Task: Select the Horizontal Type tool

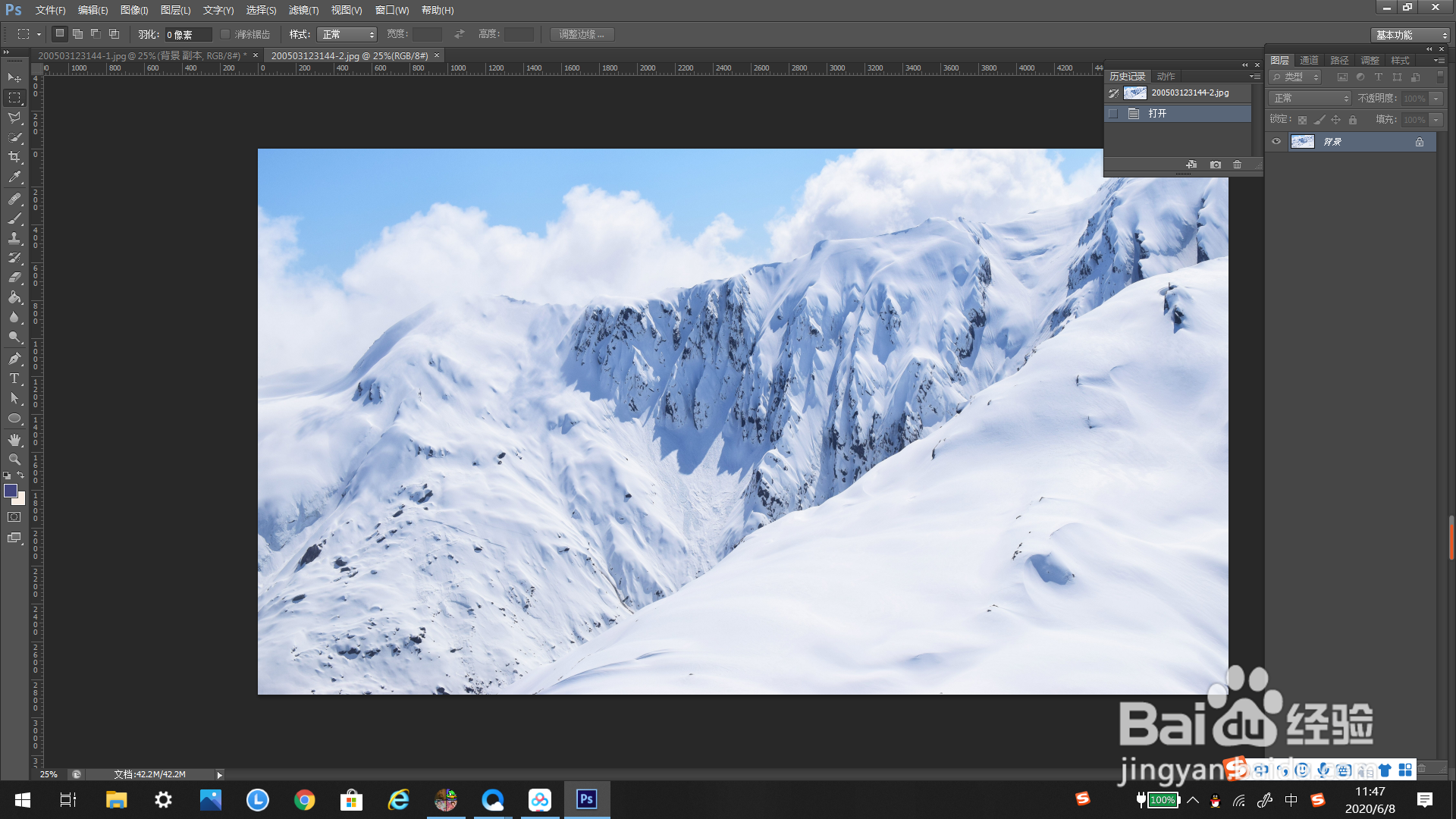Action: point(14,378)
